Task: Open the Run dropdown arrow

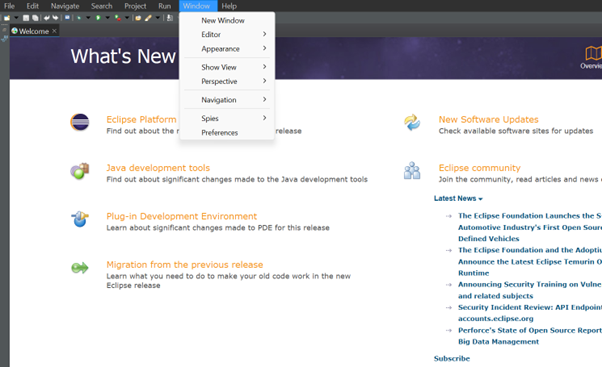Action: (108, 18)
